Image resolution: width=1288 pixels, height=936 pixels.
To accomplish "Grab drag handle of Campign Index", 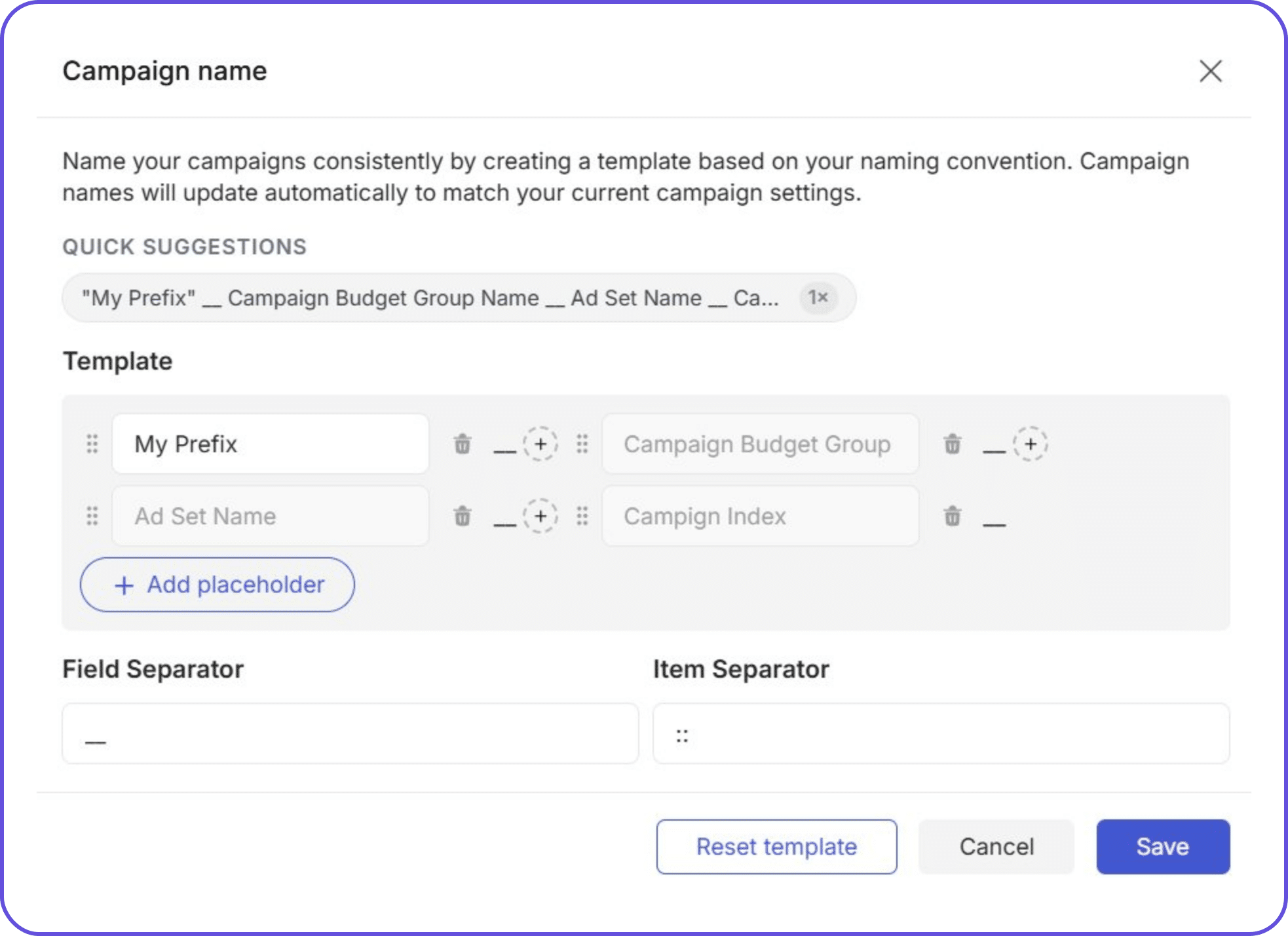I will coord(582,516).
